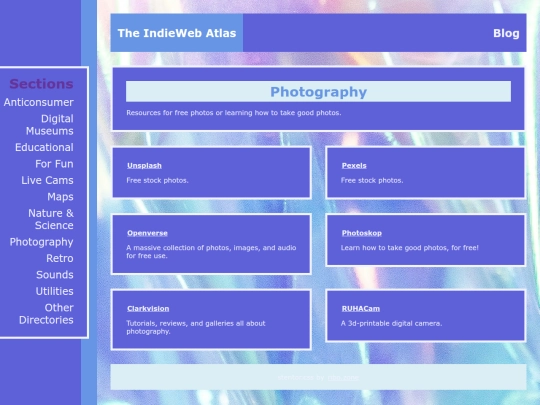Open the ribo.zone footer link

point(344,377)
